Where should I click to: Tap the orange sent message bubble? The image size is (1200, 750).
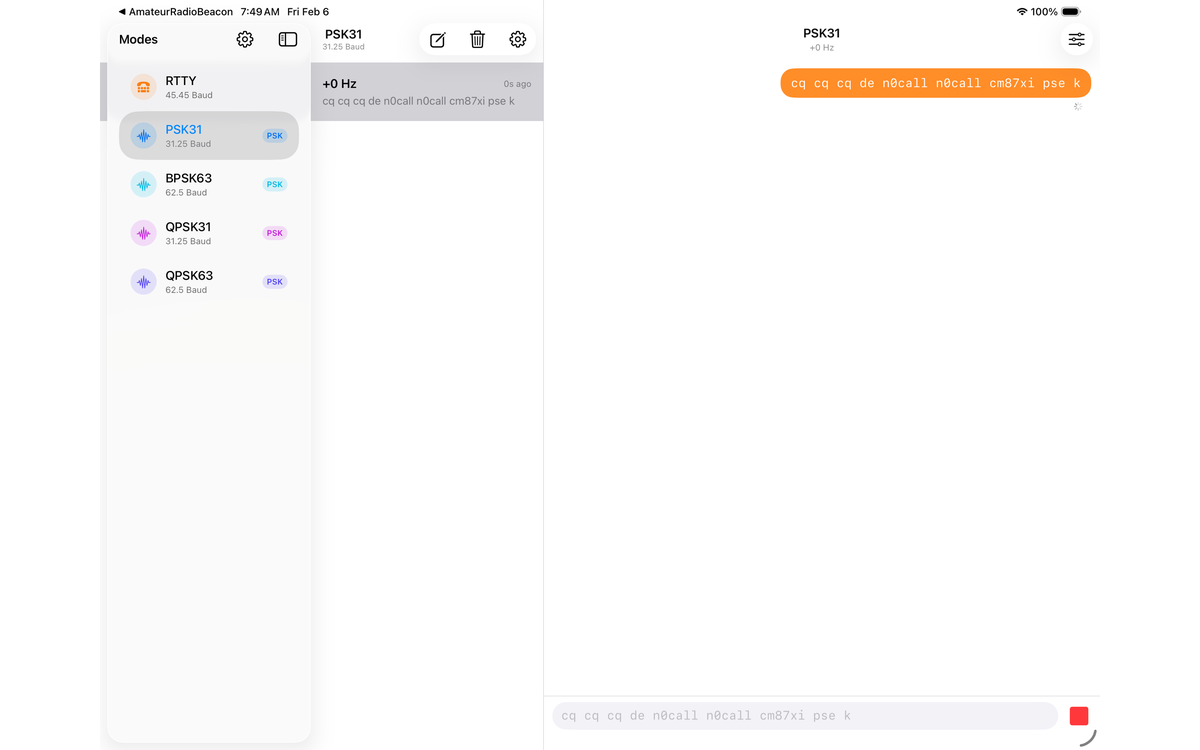935,83
